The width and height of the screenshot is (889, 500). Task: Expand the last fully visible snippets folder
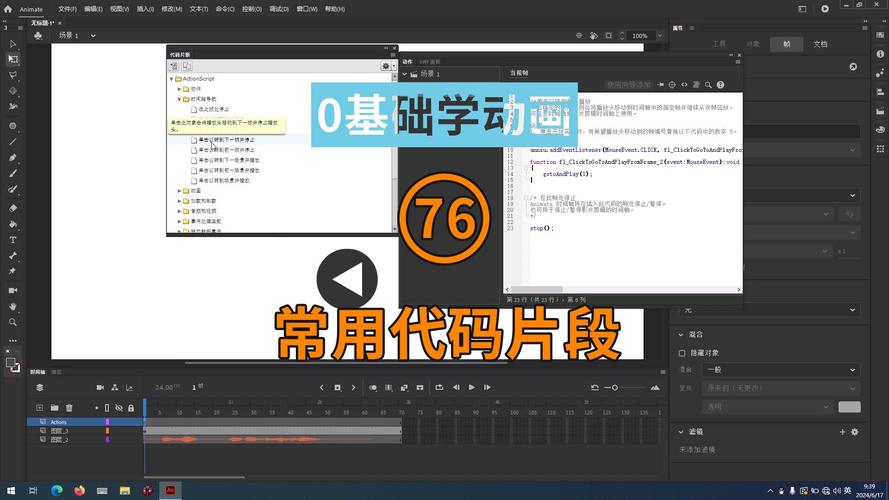[x=180, y=221]
